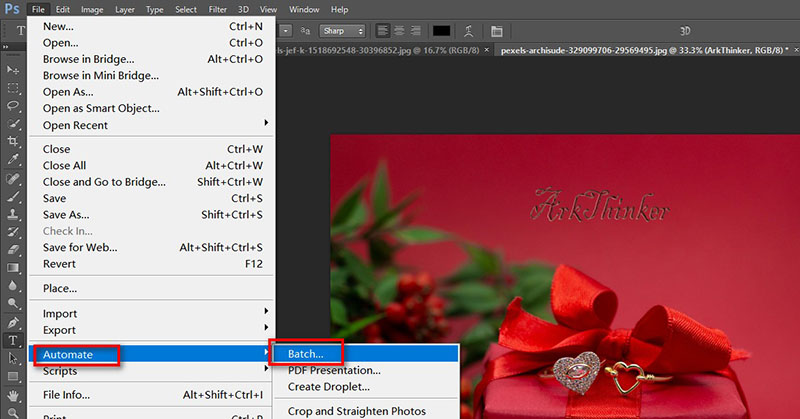Screen dimensions: 800x419
Task: Select the Gradient tool
Action: coord(13,268)
